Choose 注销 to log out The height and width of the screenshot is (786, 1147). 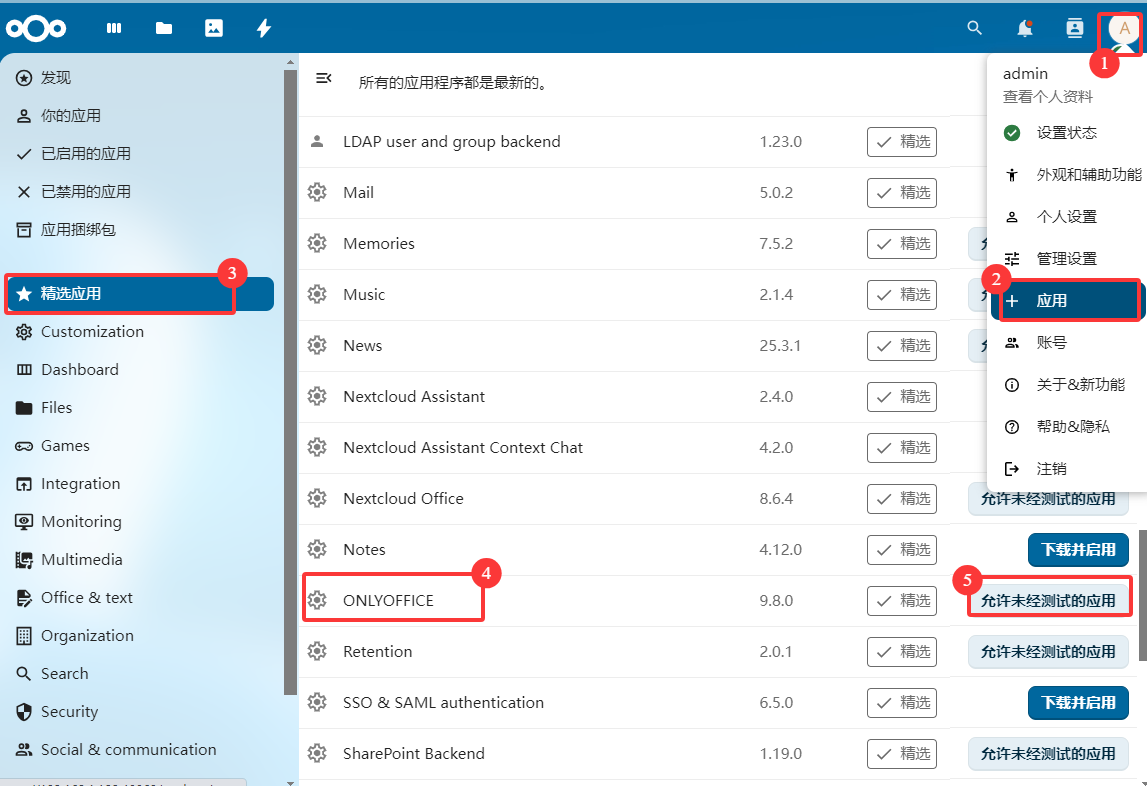click(x=1051, y=469)
